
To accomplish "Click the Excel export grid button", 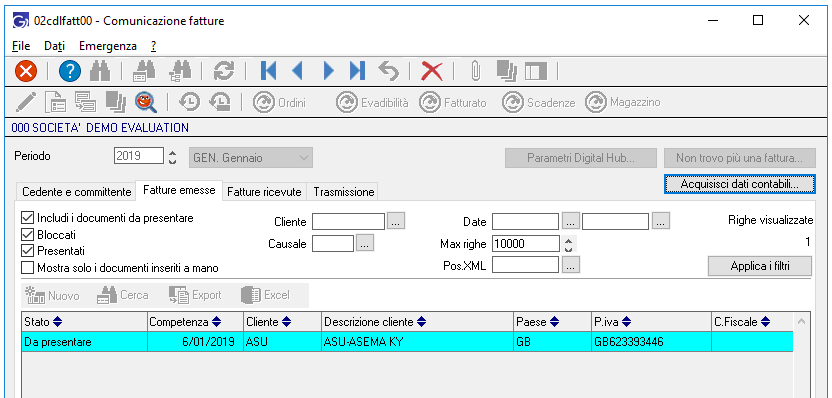I will pyautogui.click(x=265, y=295).
